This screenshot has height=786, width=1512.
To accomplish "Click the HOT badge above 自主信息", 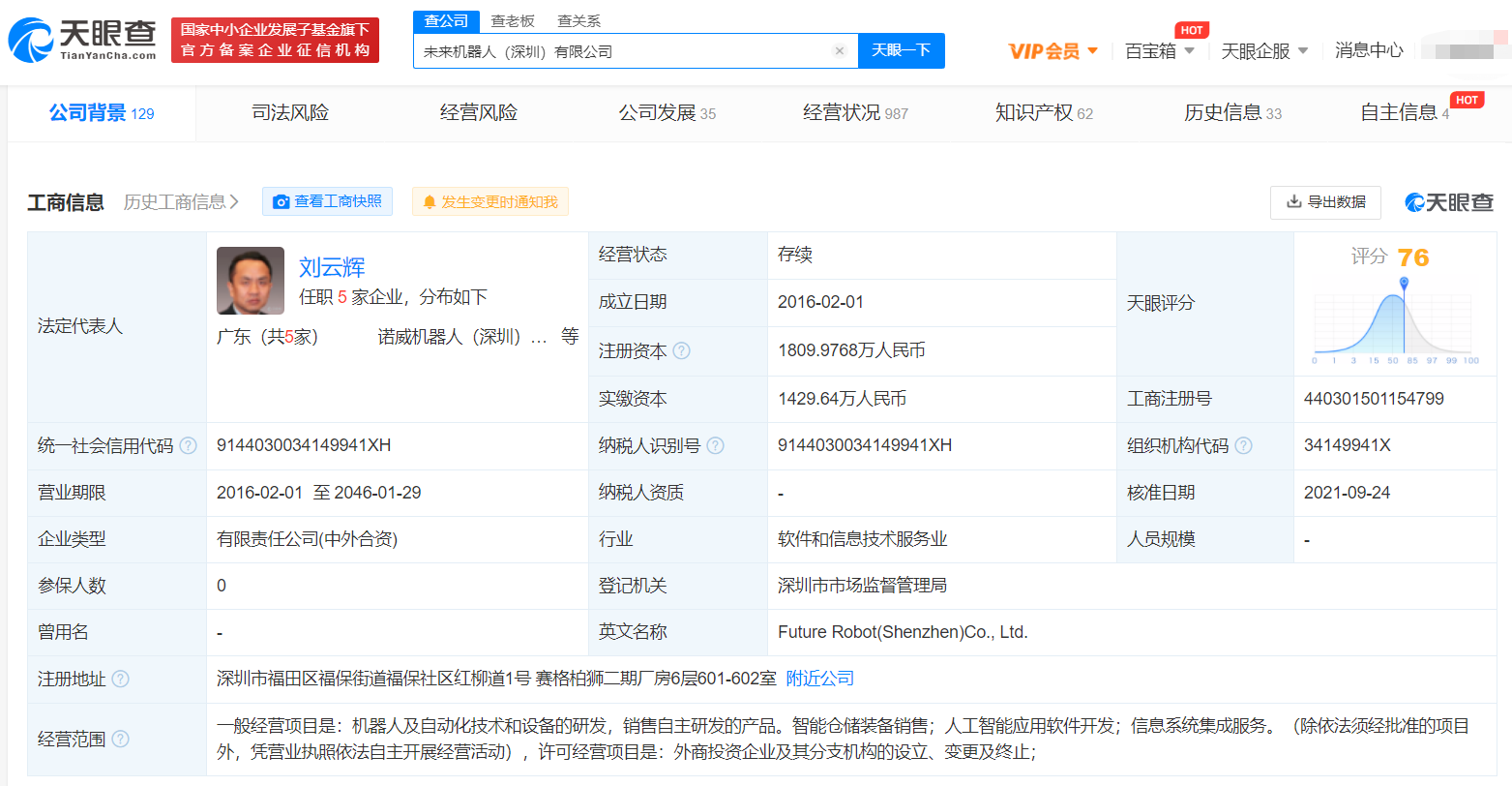I will pos(1467,100).
